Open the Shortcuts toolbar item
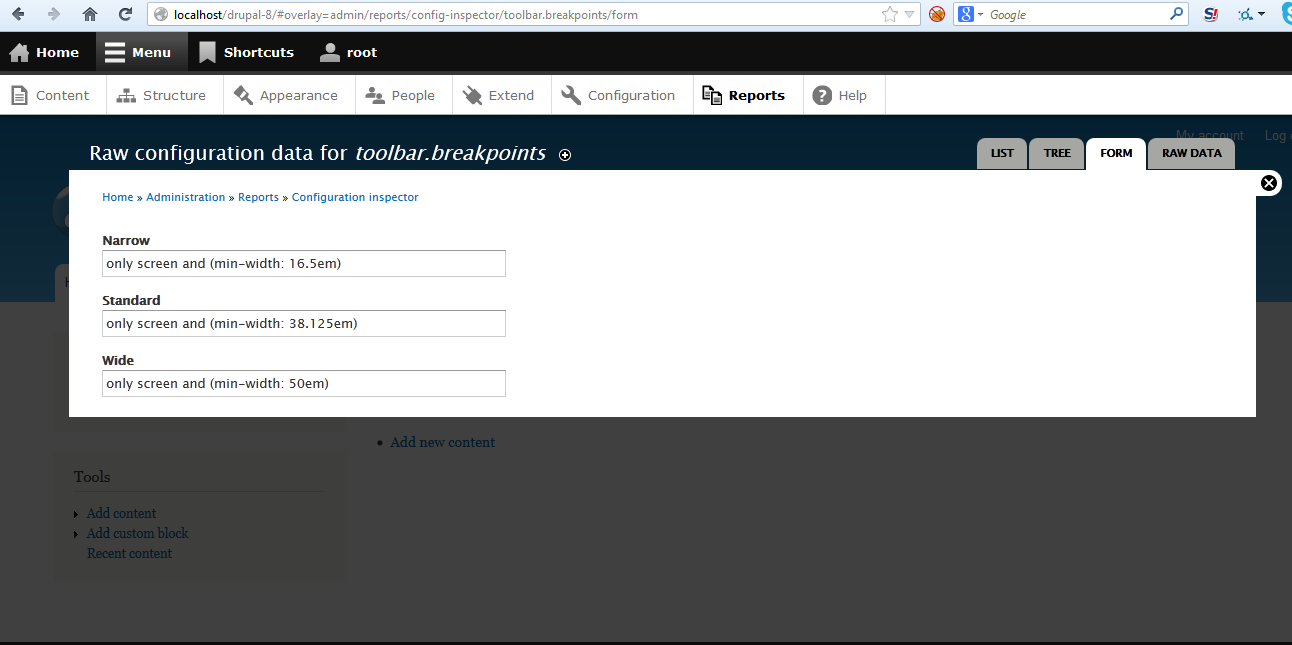The image size is (1292, 645). (x=246, y=52)
